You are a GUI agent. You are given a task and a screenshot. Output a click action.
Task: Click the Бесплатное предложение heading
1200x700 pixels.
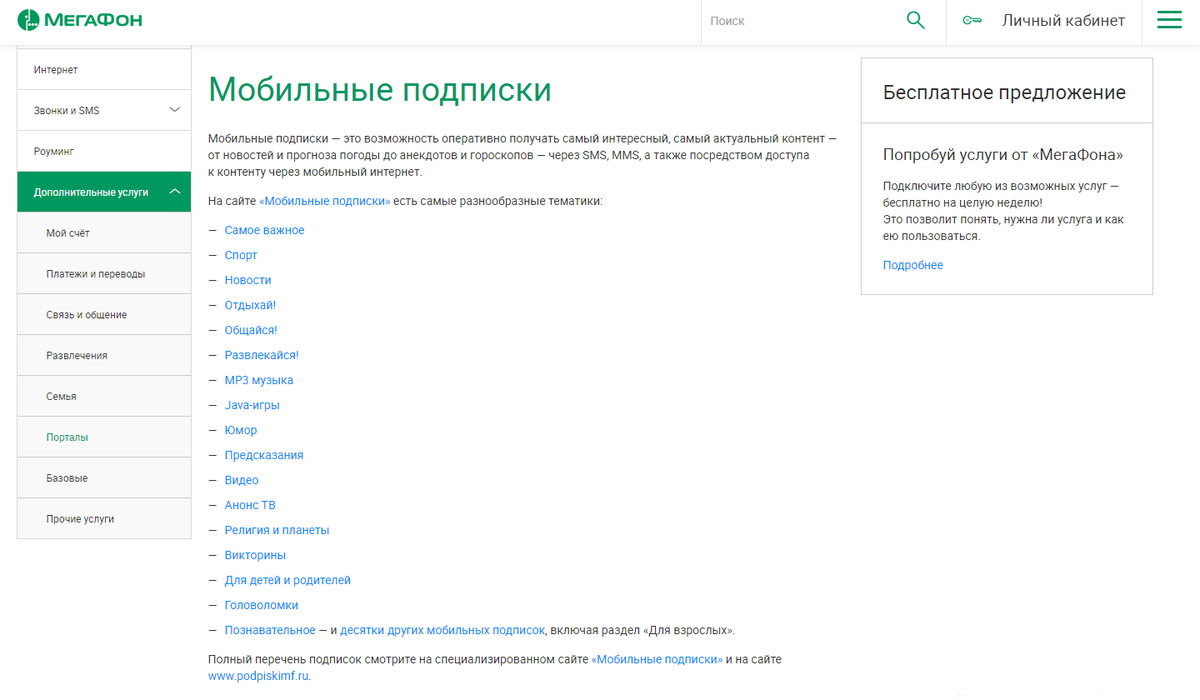(x=1004, y=93)
